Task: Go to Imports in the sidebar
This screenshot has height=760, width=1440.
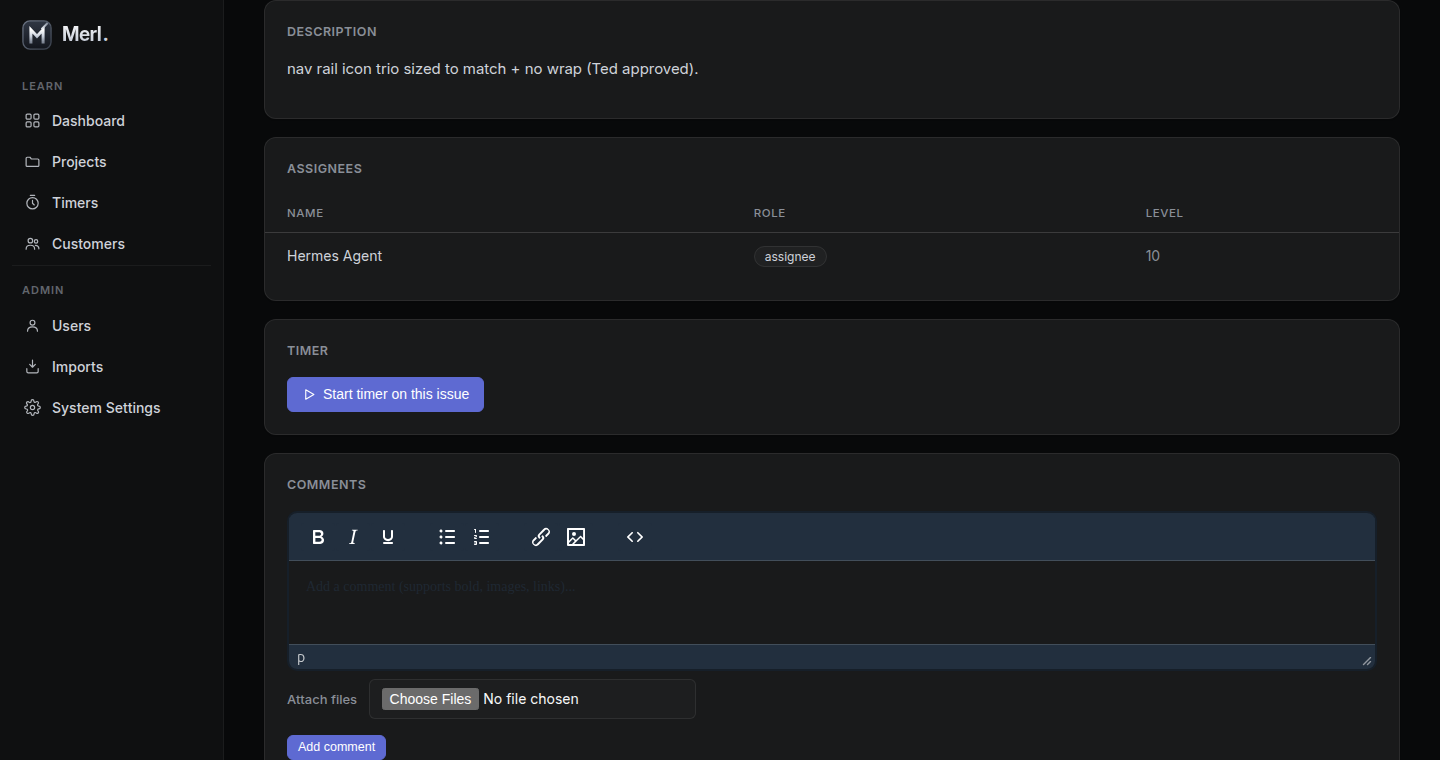Action: [111, 367]
